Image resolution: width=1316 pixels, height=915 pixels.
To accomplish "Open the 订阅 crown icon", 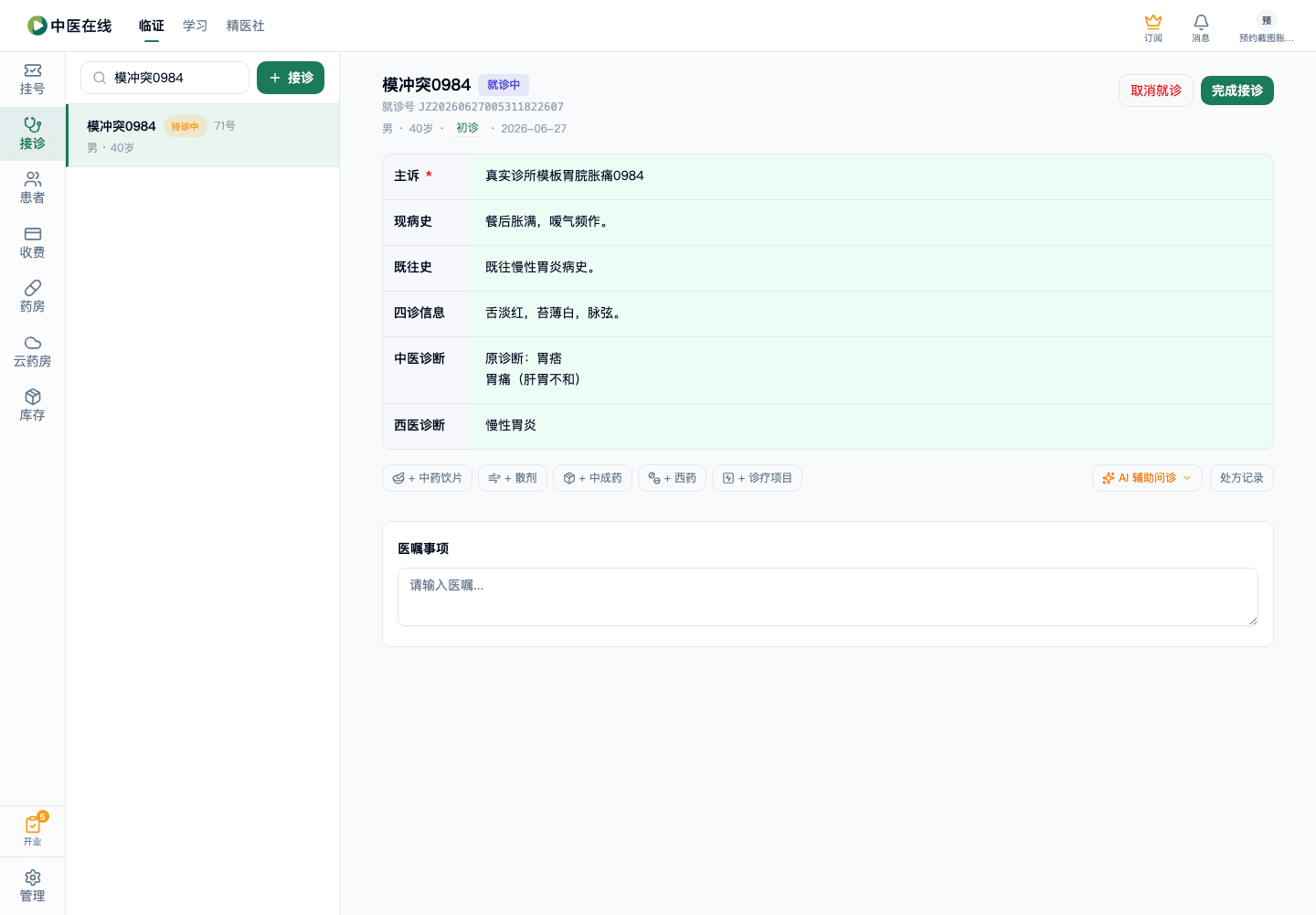I will pyautogui.click(x=1153, y=27).
